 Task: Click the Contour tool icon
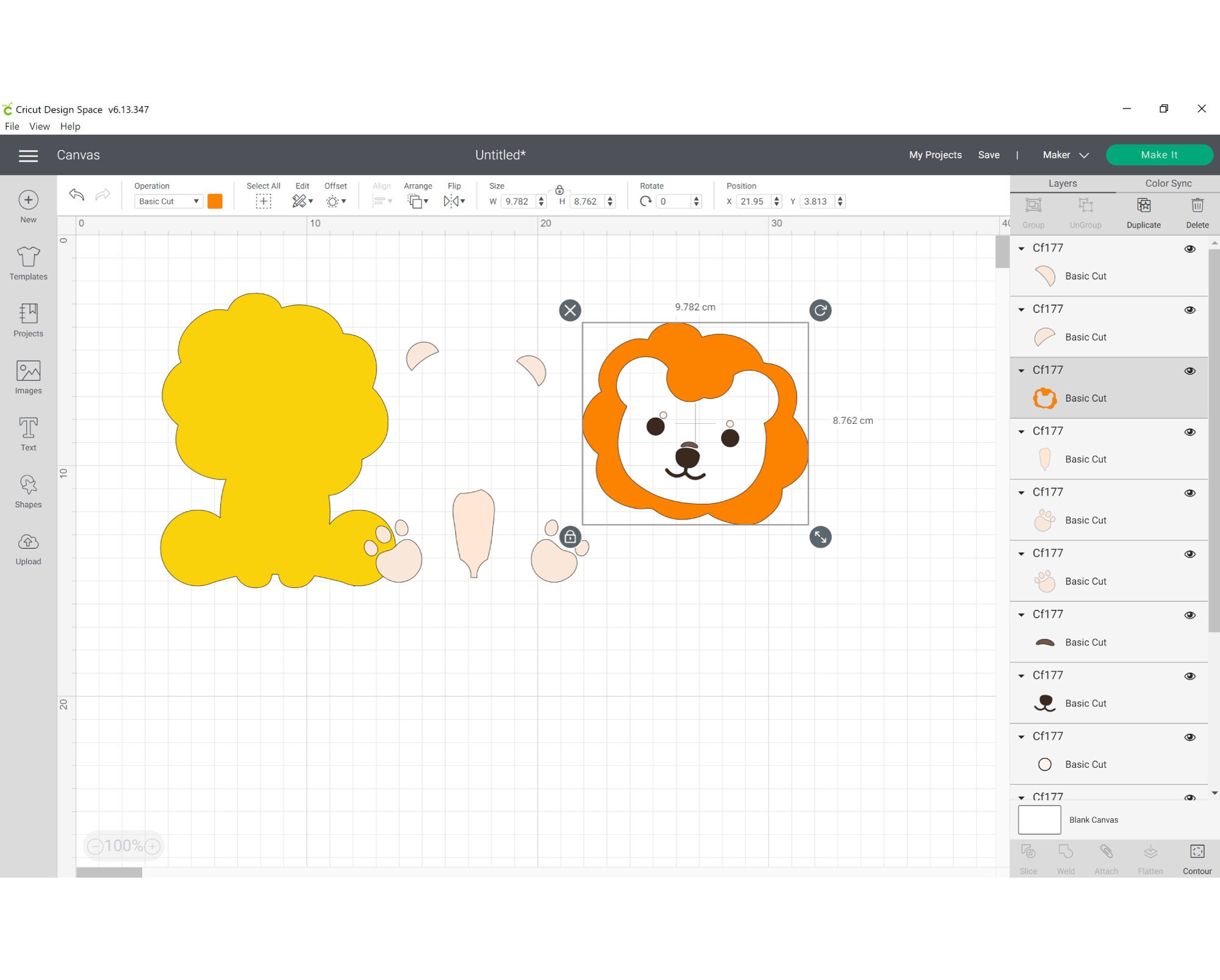pos(1197,859)
